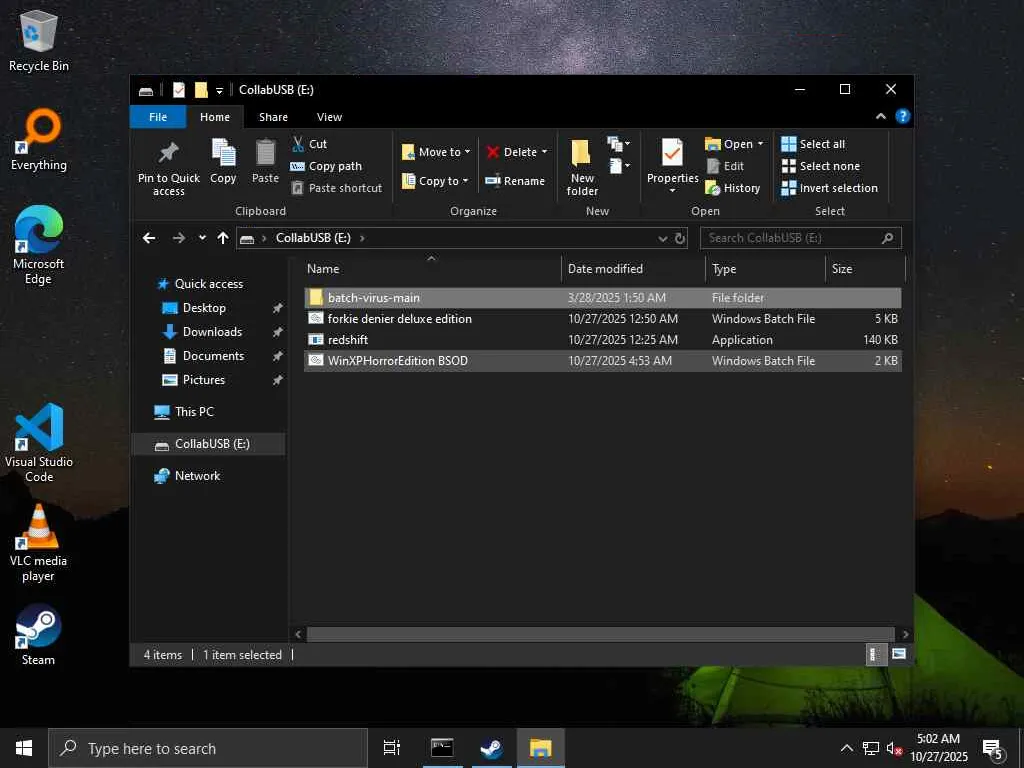This screenshot has width=1024, height=768.
Task: Open the New item dropdown in ribbon
Action: (x=618, y=144)
